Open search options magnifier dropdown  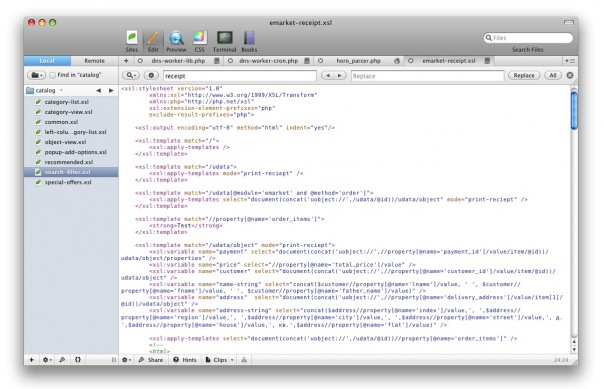point(131,75)
